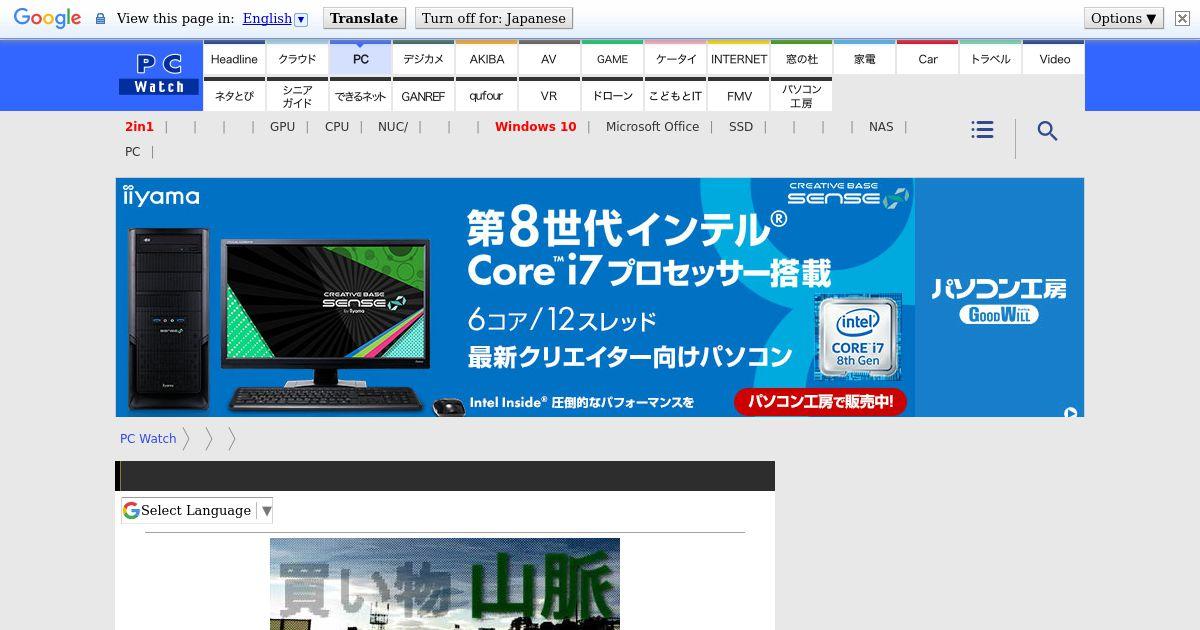Click the iiyama Core i7 banner ad

tap(600, 297)
